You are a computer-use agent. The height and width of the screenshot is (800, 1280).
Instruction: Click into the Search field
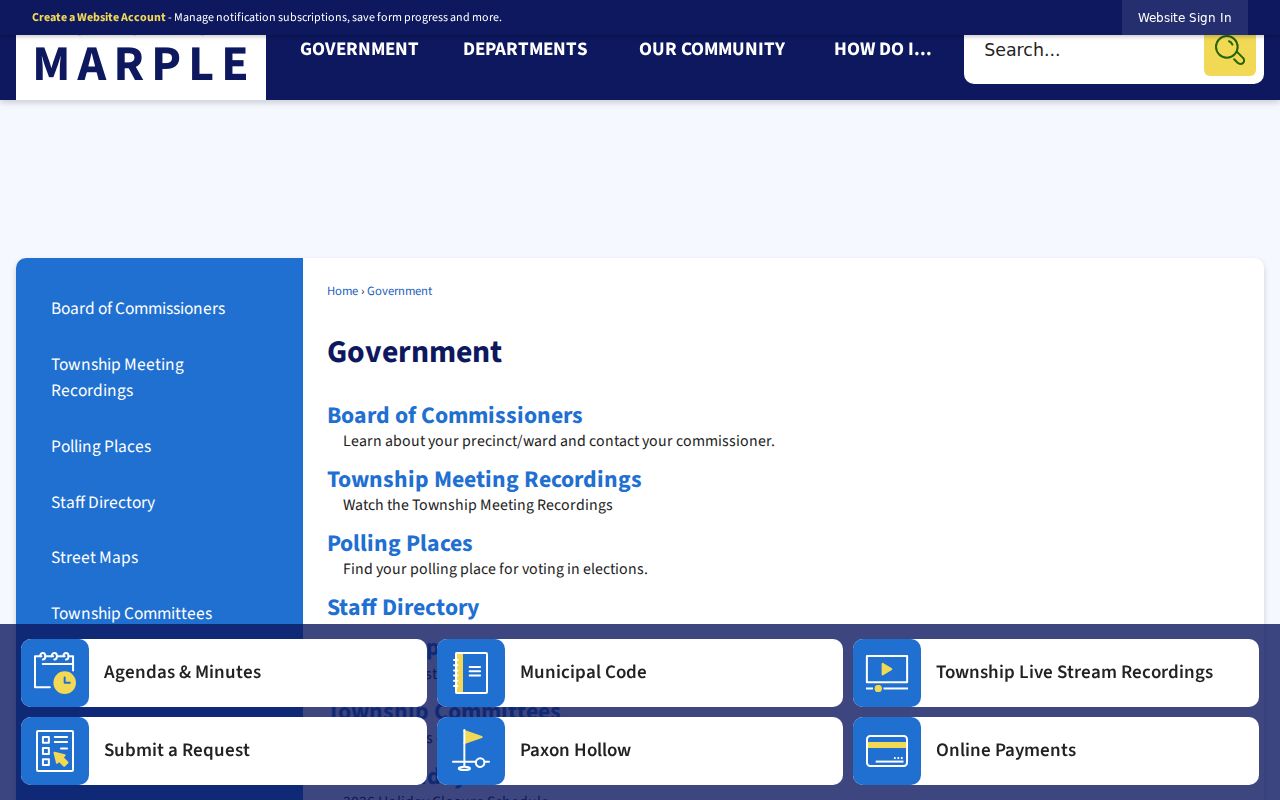1084,50
